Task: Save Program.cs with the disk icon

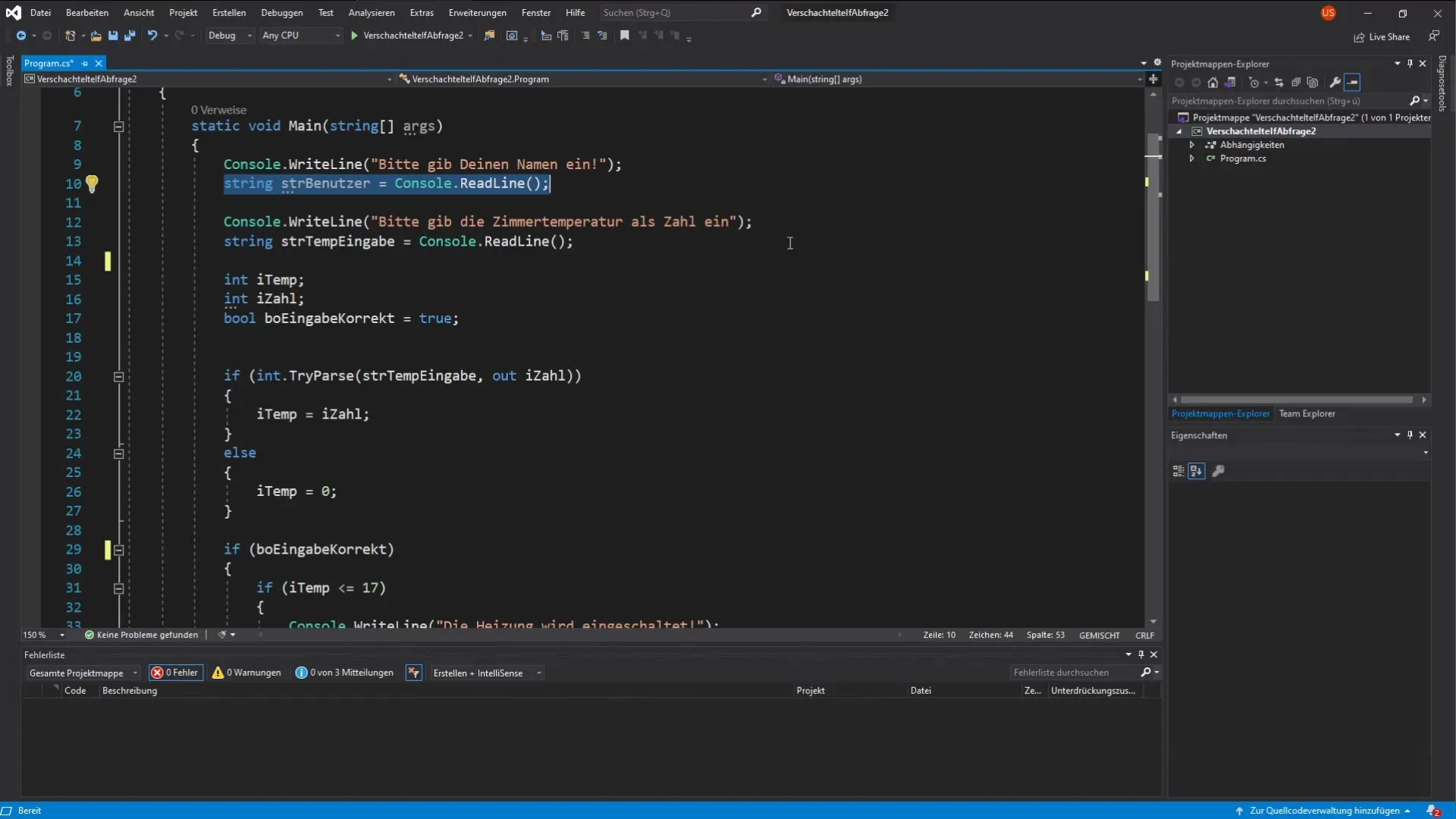Action: 113,36
